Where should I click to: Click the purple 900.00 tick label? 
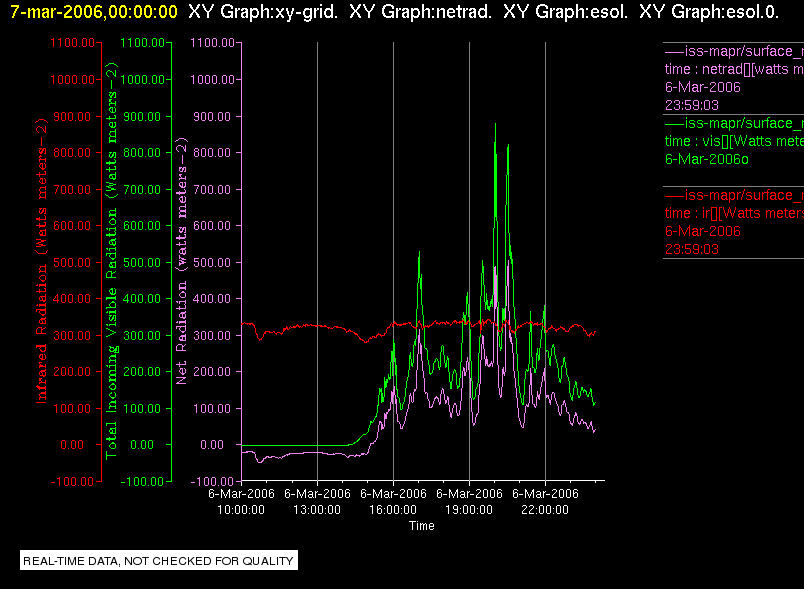tap(212, 116)
